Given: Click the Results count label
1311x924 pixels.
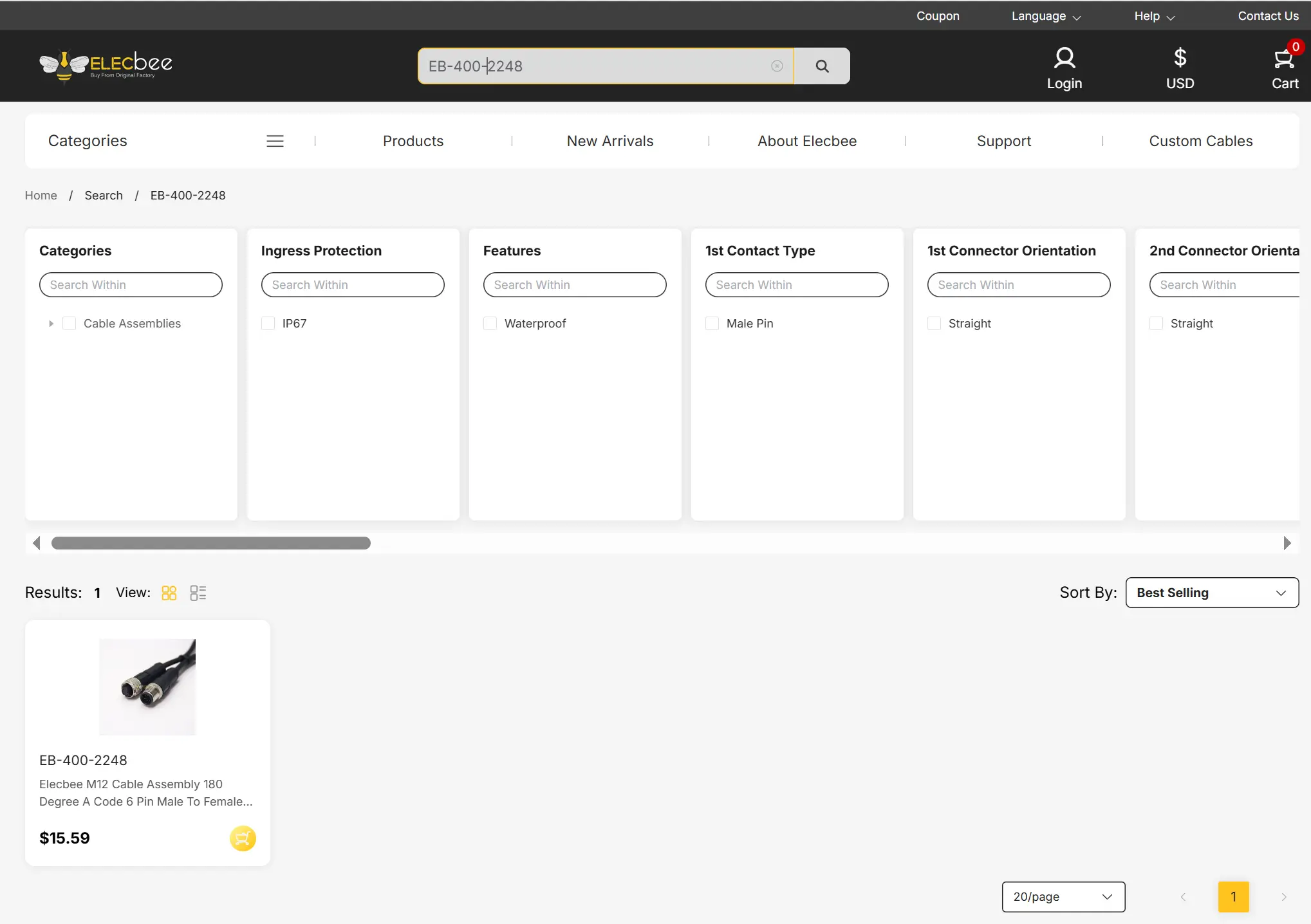Looking at the screenshot, I should (x=53, y=593).
